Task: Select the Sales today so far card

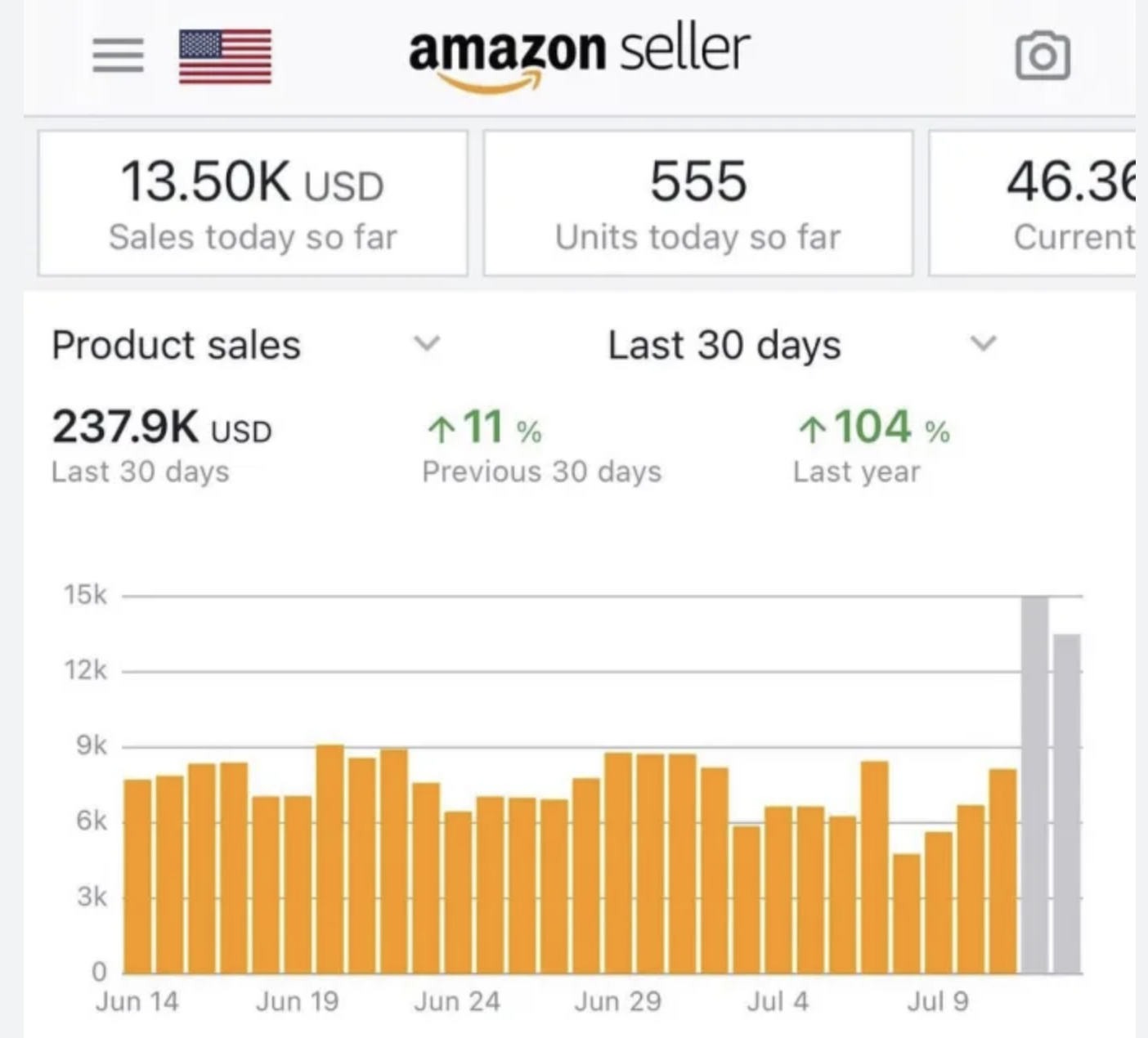Action: pos(251,203)
